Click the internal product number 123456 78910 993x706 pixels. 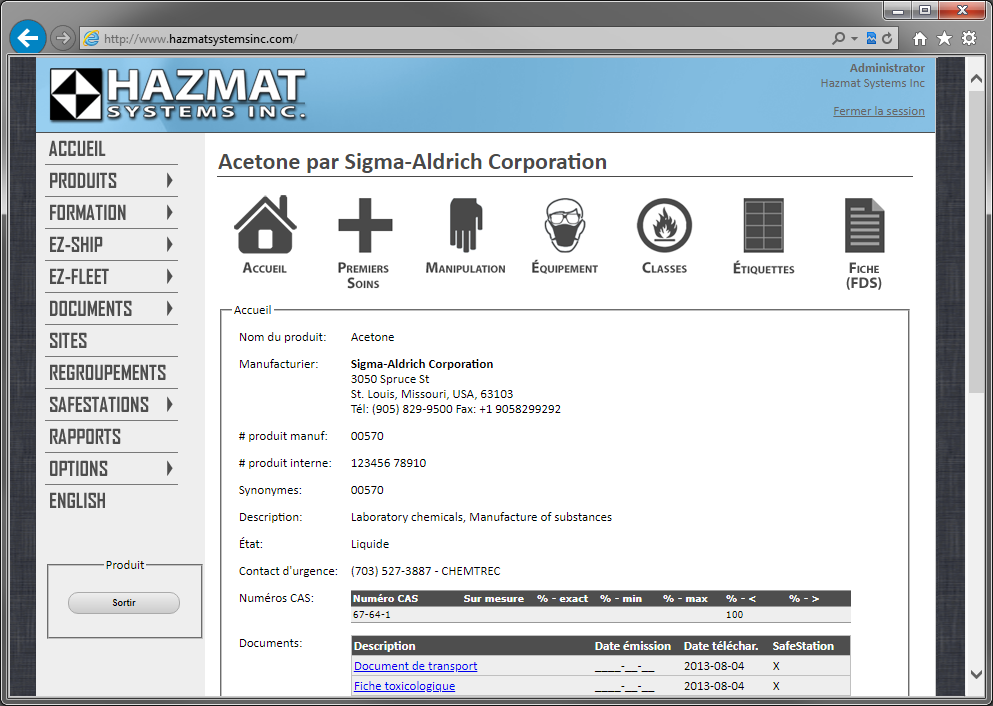[x=388, y=463]
